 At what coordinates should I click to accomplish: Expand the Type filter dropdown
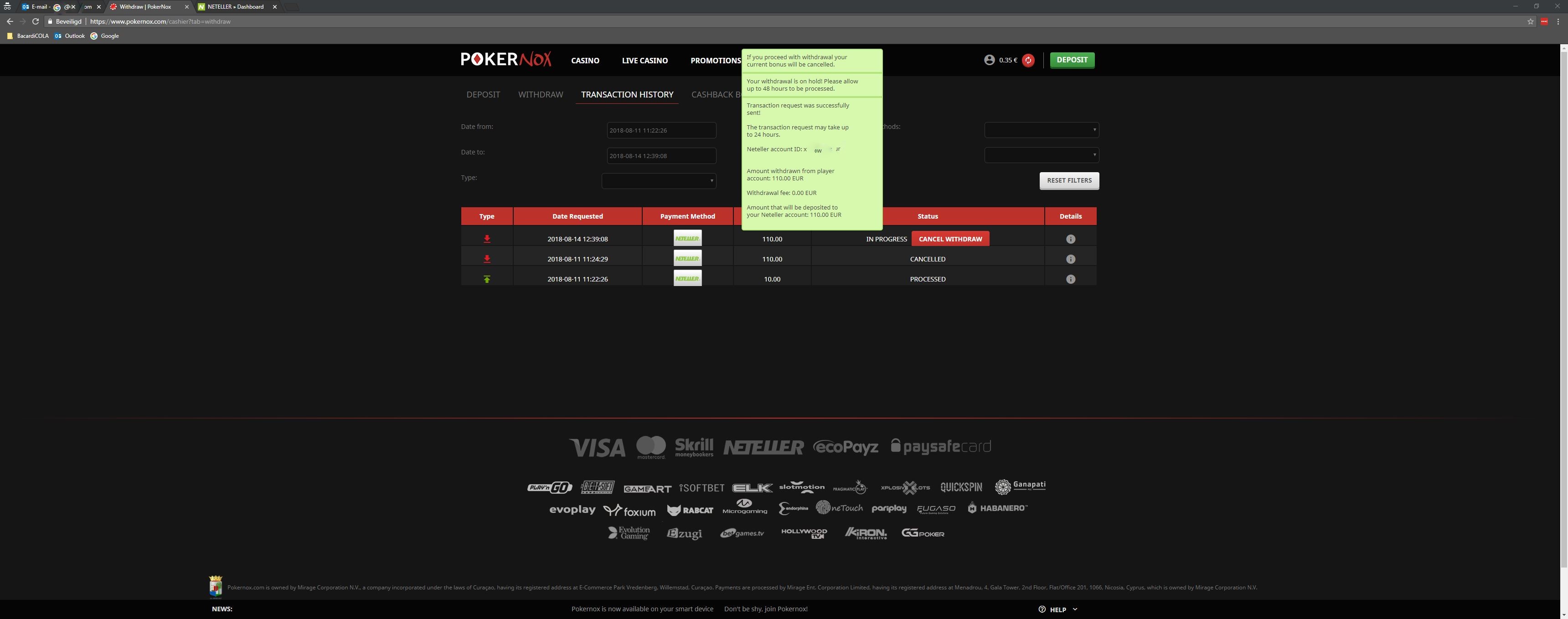point(659,180)
